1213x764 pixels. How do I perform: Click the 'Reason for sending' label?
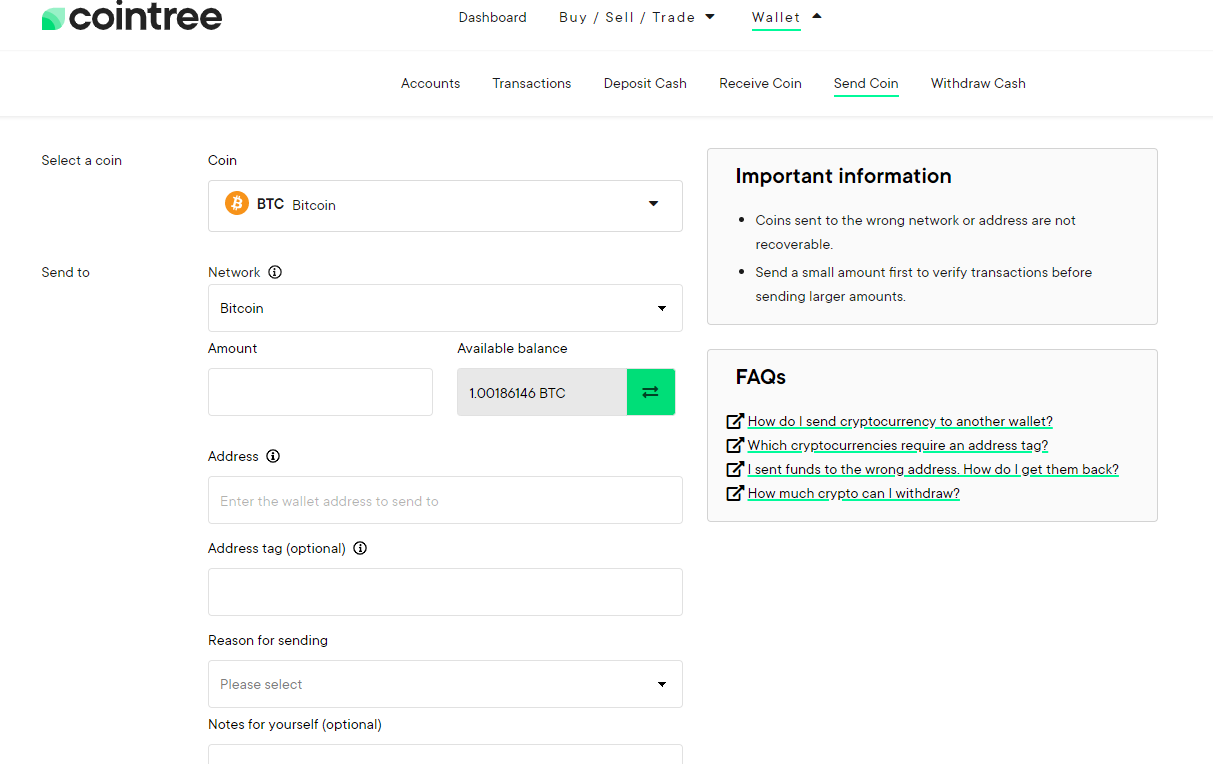[268, 640]
